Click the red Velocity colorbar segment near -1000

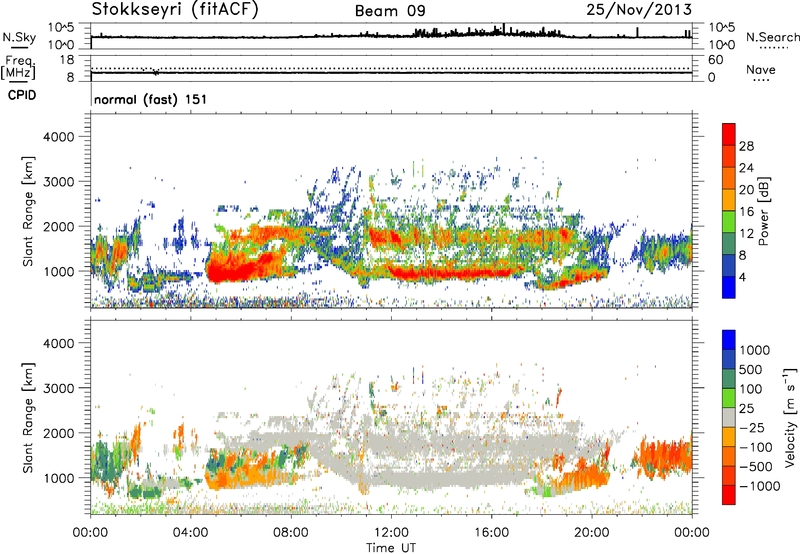[x=729, y=495]
